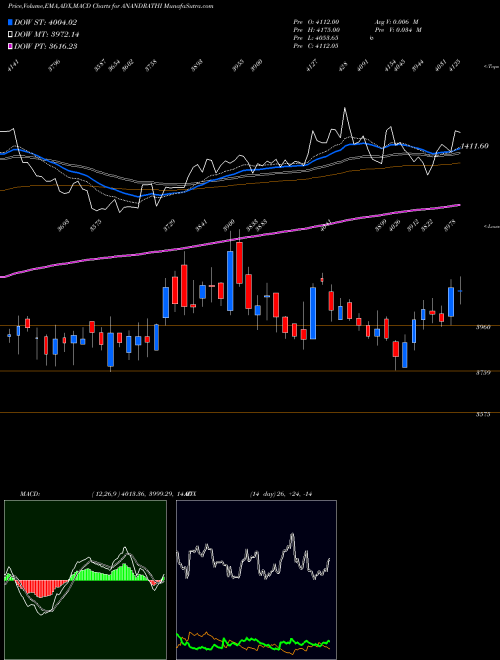Click the blue DOW ST legend swatch
The image size is (500, 660).
[x=10, y=22]
